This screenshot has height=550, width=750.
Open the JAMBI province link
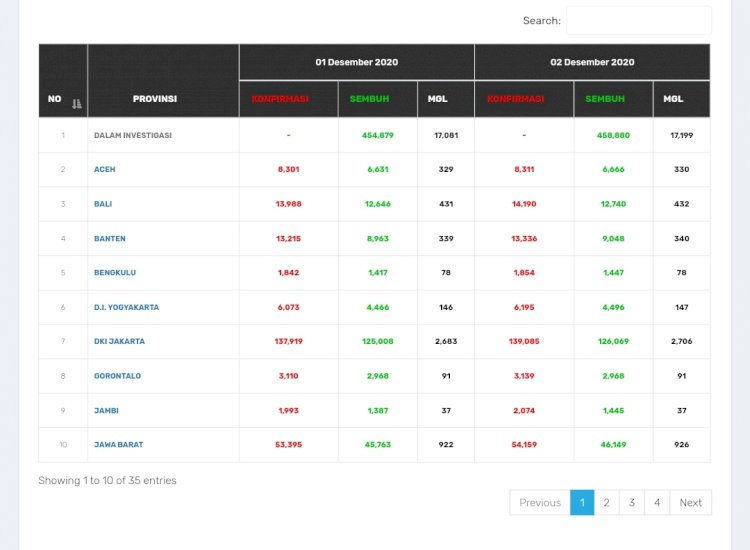click(106, 410)
